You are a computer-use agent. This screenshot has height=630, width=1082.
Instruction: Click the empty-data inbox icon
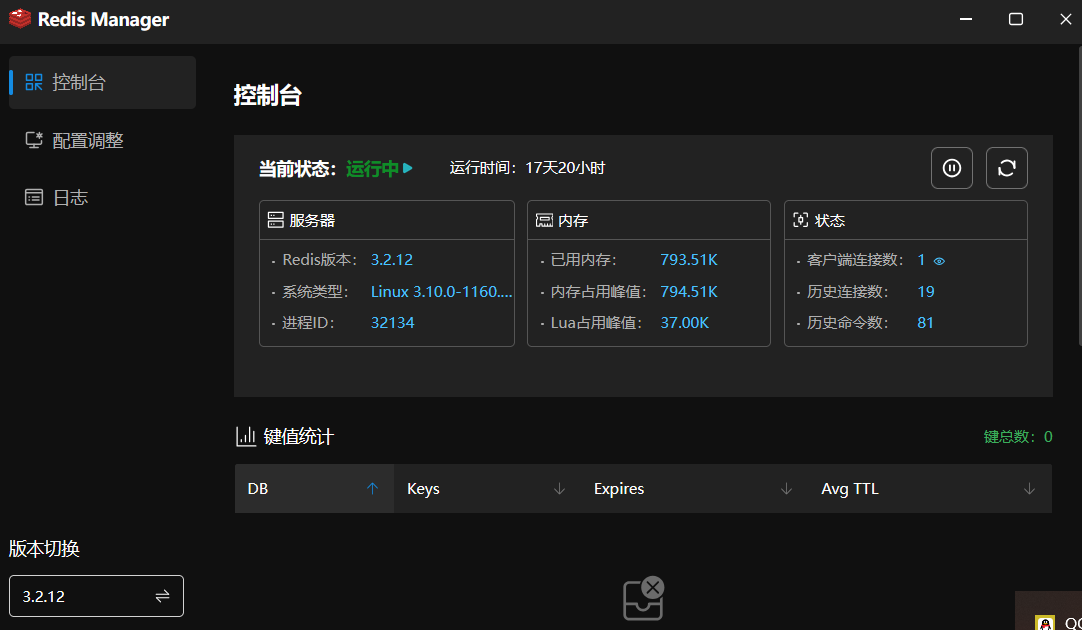point(644,598)
